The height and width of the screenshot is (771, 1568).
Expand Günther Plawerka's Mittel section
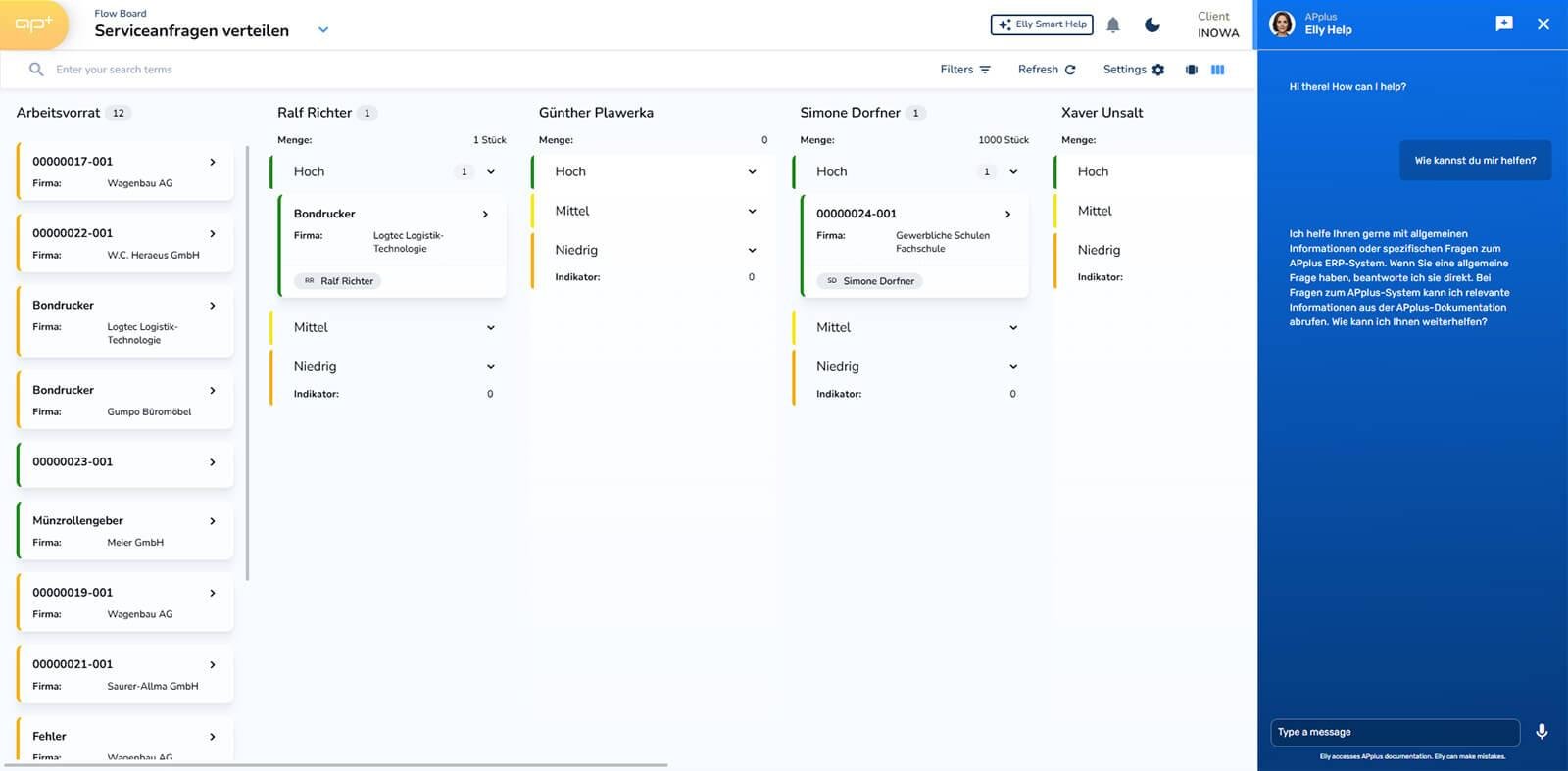(752, 212)
